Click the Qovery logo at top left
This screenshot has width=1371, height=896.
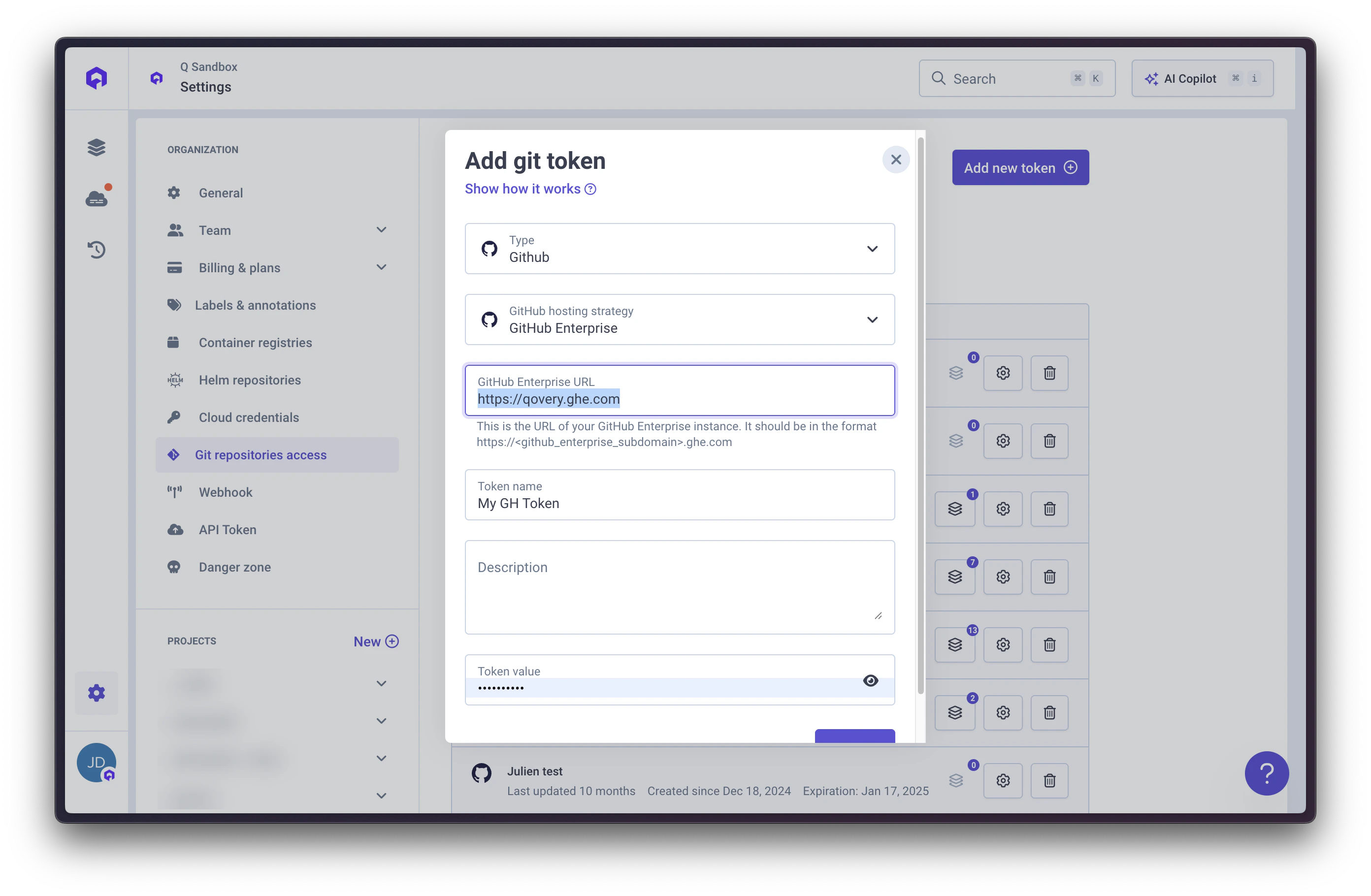[x=96, y=77]
